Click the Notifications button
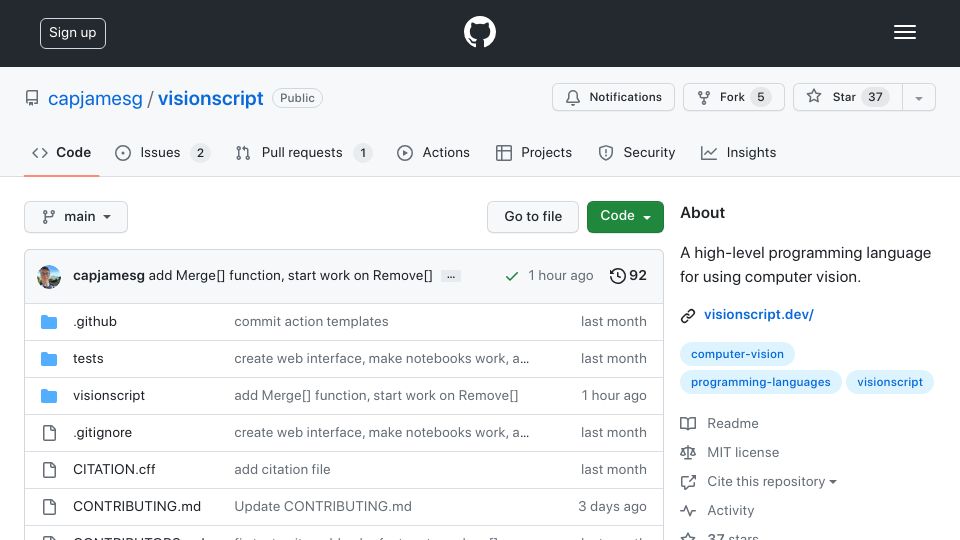The image size is (960, 540). (x=613, y=97)
